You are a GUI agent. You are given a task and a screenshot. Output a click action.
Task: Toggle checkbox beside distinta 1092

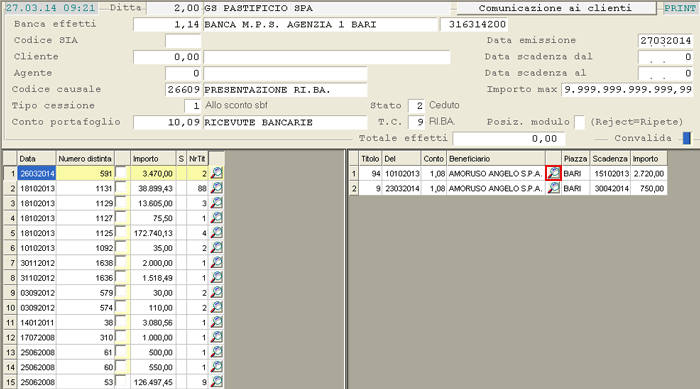[121, 247]
